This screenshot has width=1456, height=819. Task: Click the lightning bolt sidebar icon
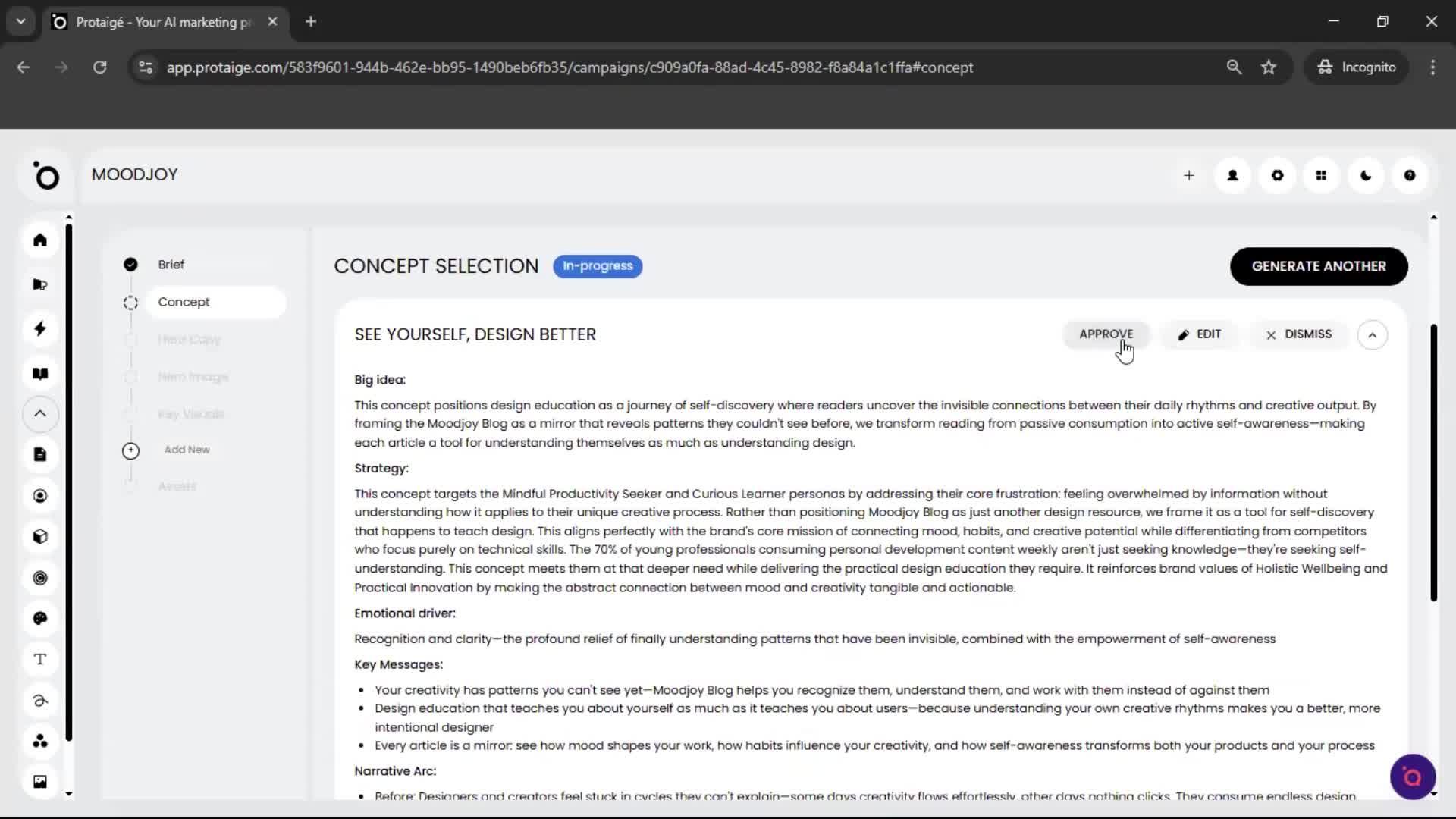tap(40, 328)
